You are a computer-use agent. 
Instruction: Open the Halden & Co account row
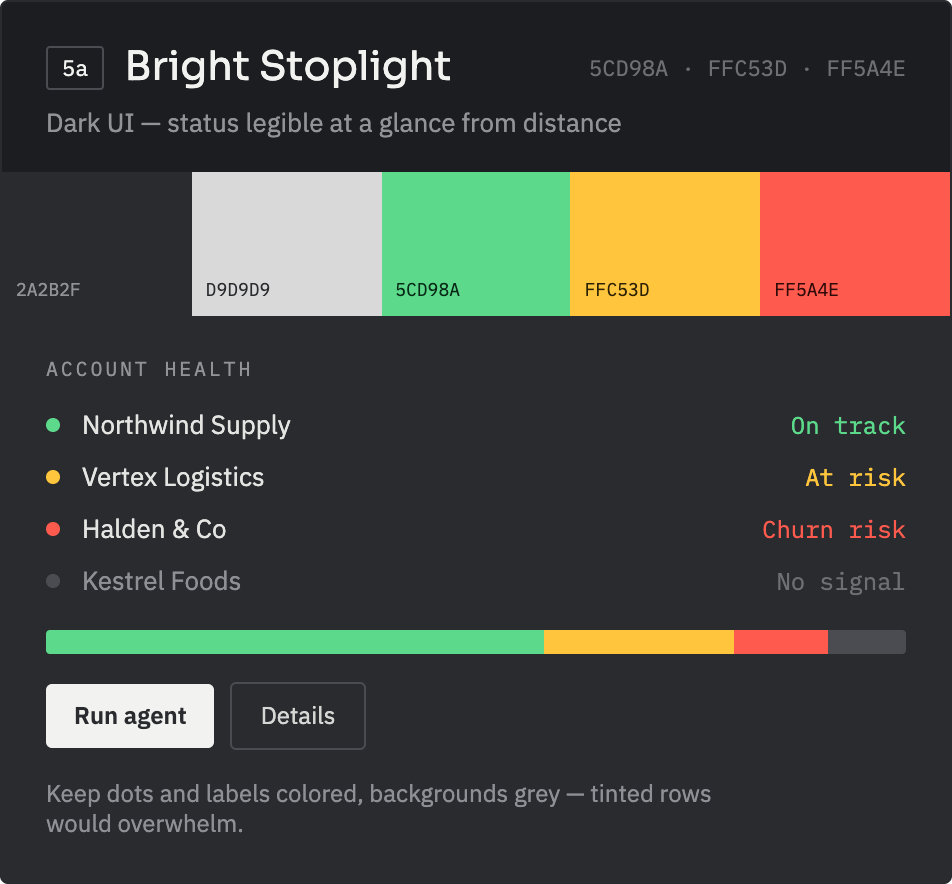476,529
